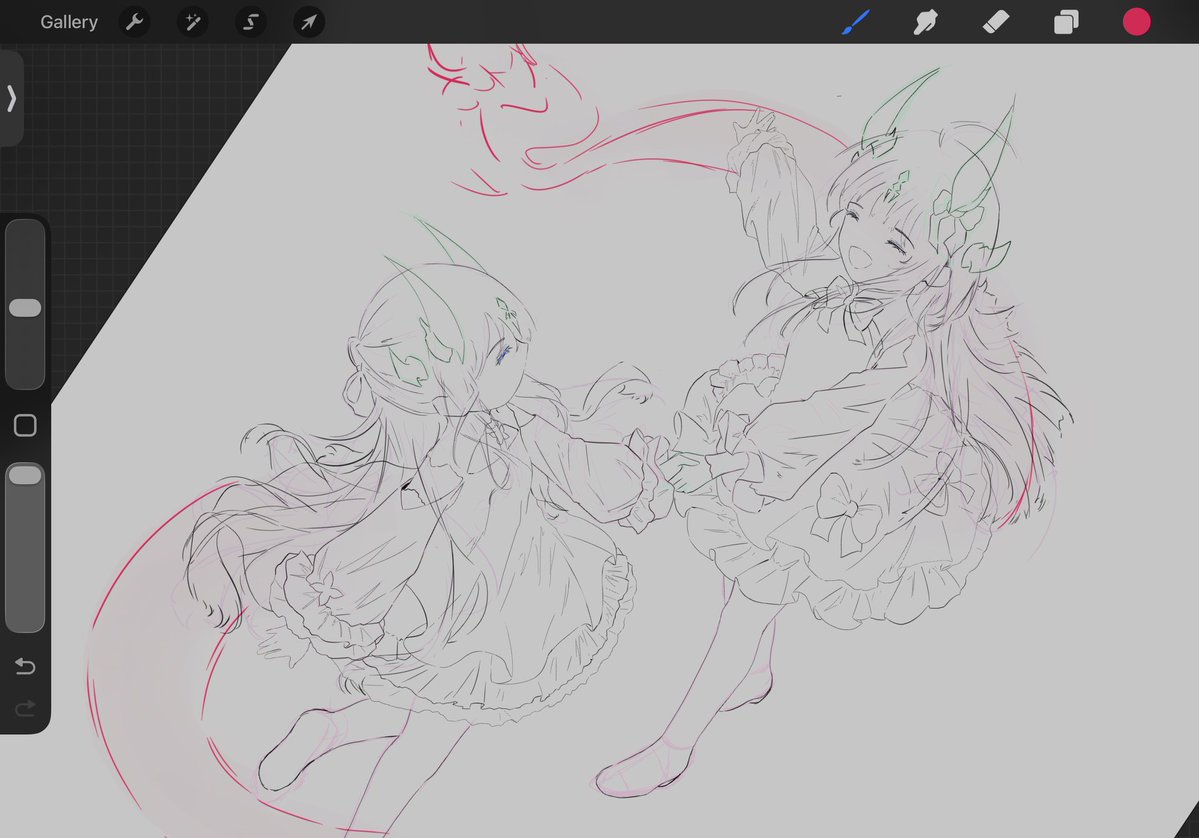Select the Brush tool
The height and width of the screenshot is (838, 1199).
pyautogui.click(x=856, y=22)
